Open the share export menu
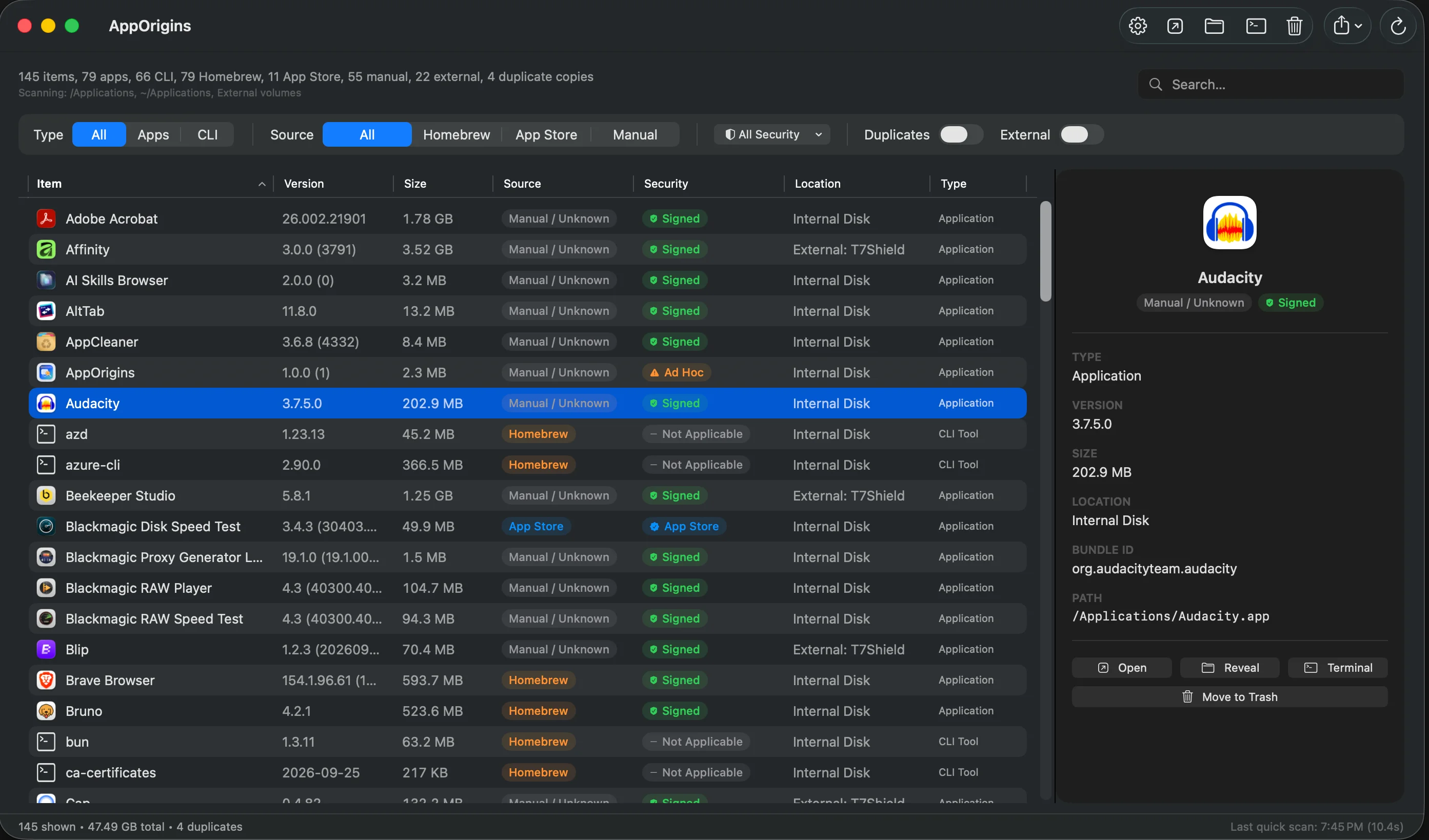This screenshot has width=1429, height=840. tap(1348, 26)
